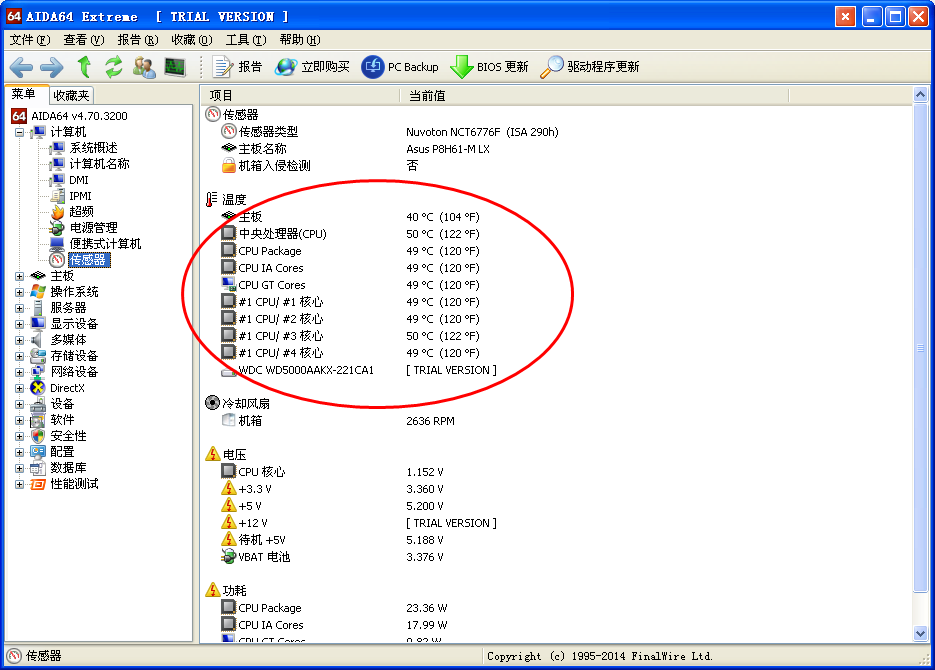935x670 pixels.
Task: Expand the 网络设备 tree node
Action: 20,372
